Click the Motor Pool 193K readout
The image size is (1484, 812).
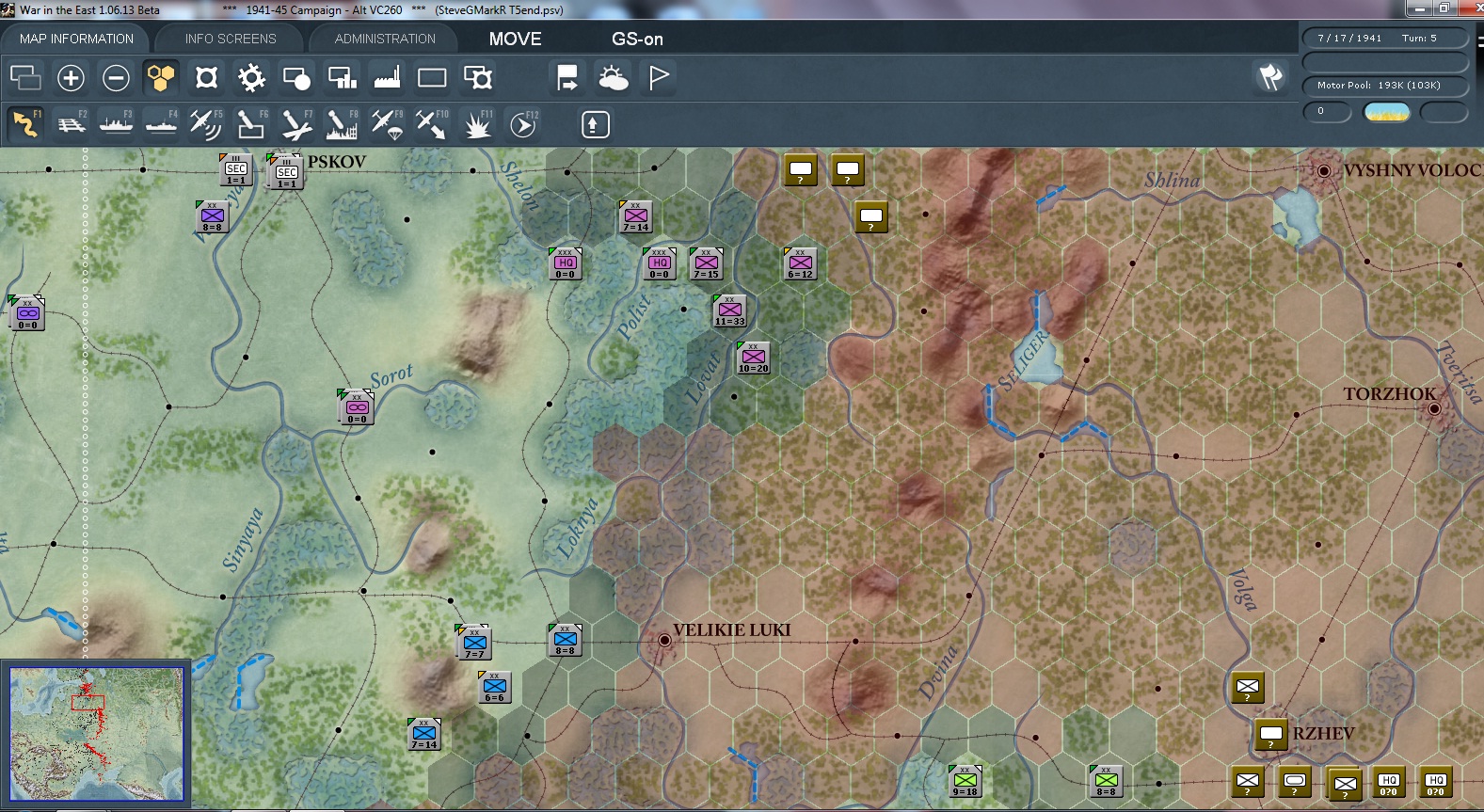1384,85
